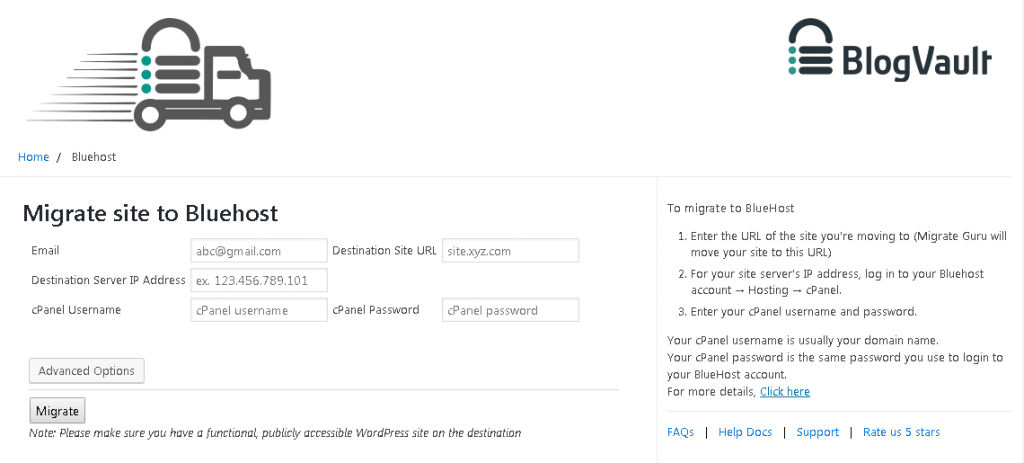Click the BlogVault logo
Screen dimensions: 1024x463
click(889, 50)
